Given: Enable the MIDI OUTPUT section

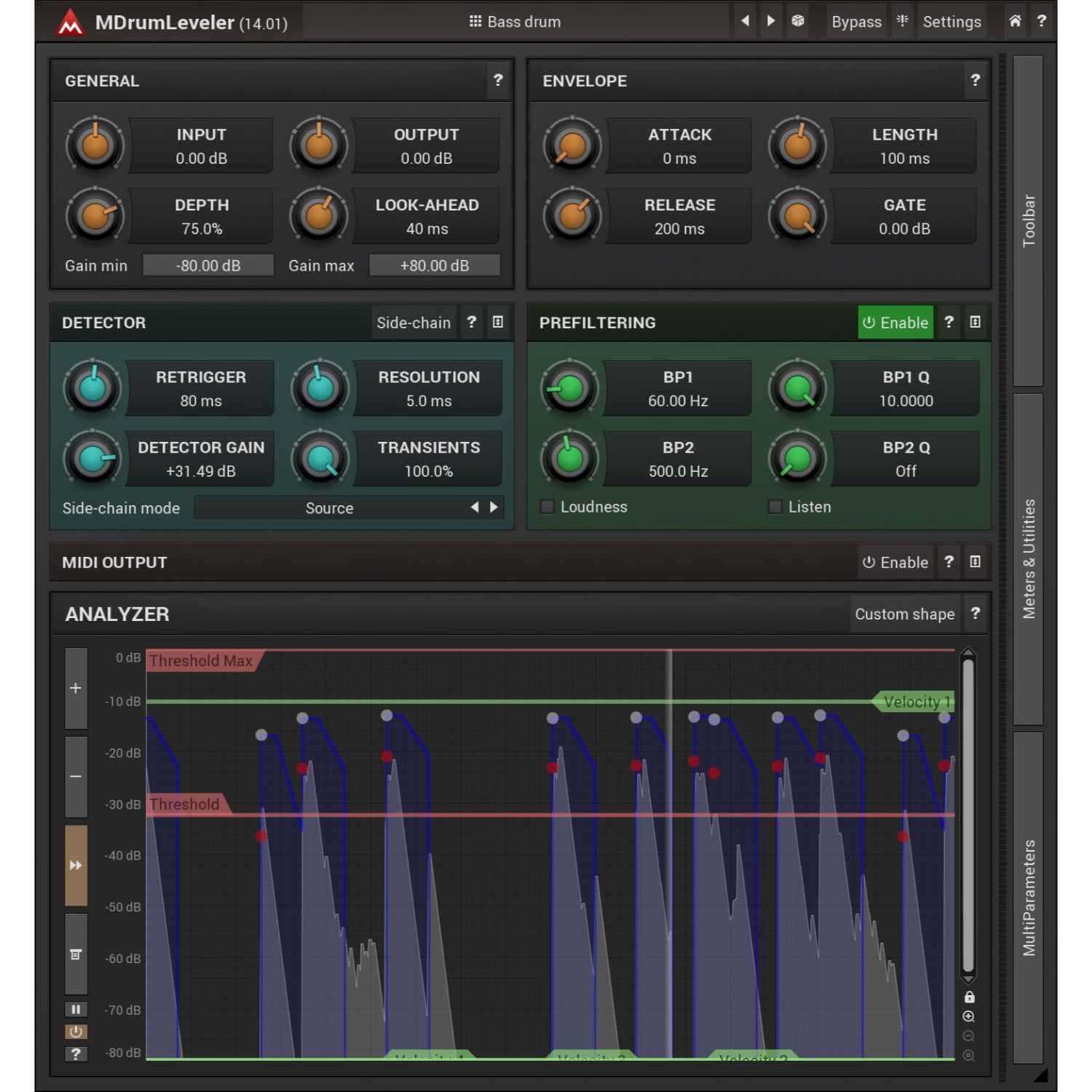Looking at the screenshot, I should point(895,562).
